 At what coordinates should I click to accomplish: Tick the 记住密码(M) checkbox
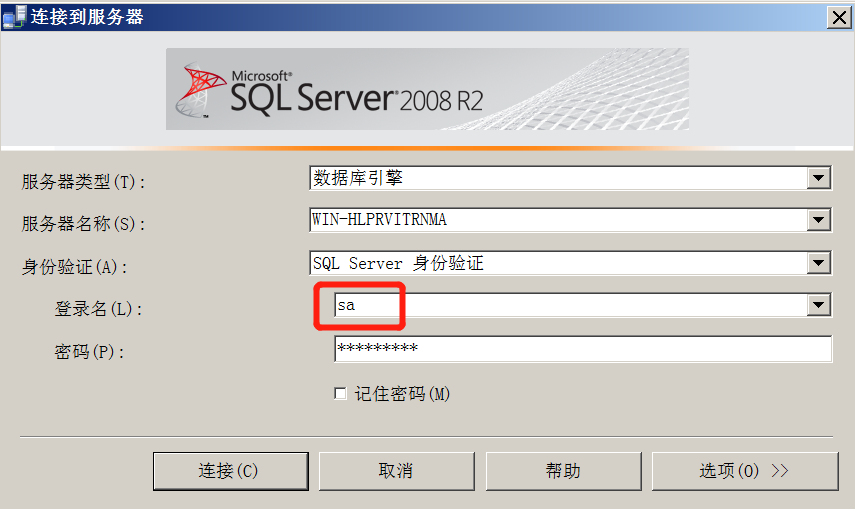pos(340,393)
